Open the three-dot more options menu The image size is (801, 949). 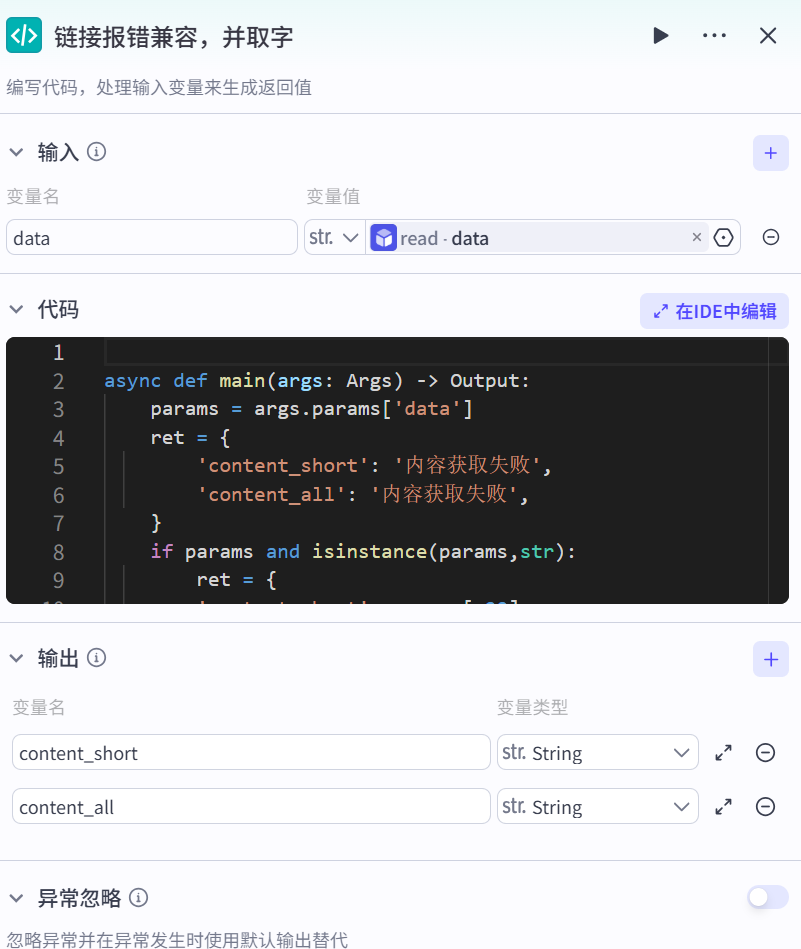coord(714,36)
